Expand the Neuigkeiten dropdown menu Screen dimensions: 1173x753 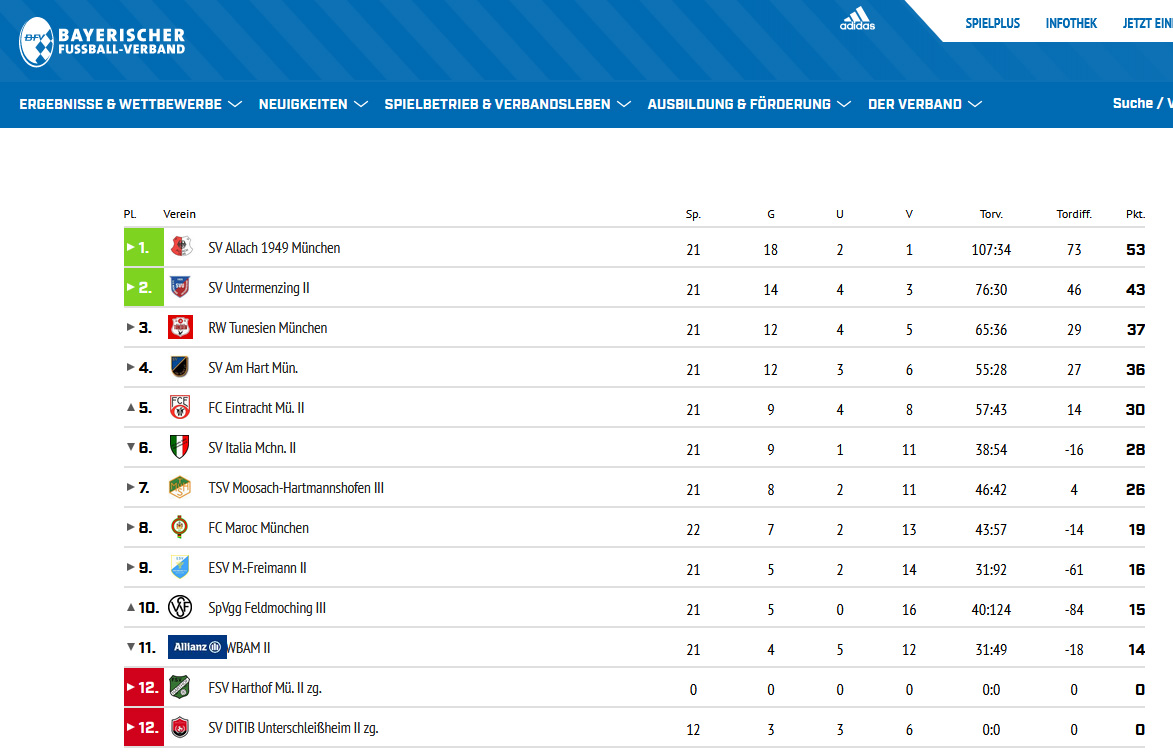313,104
